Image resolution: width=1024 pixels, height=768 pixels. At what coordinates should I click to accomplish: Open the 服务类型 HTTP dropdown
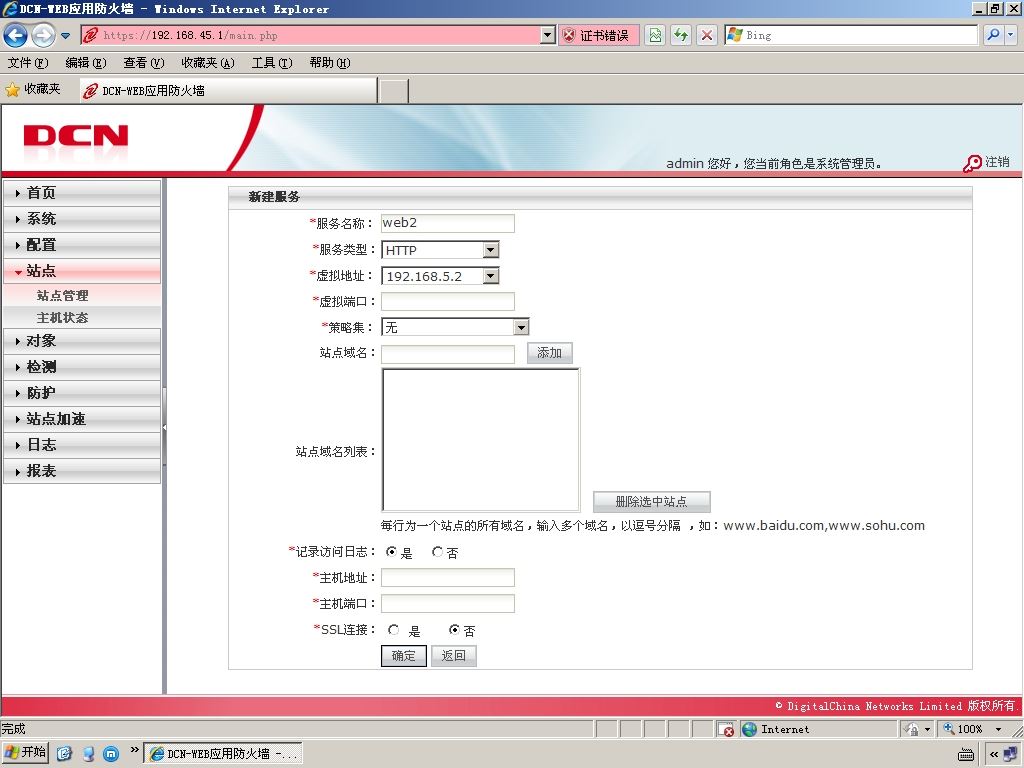[440, 249]
